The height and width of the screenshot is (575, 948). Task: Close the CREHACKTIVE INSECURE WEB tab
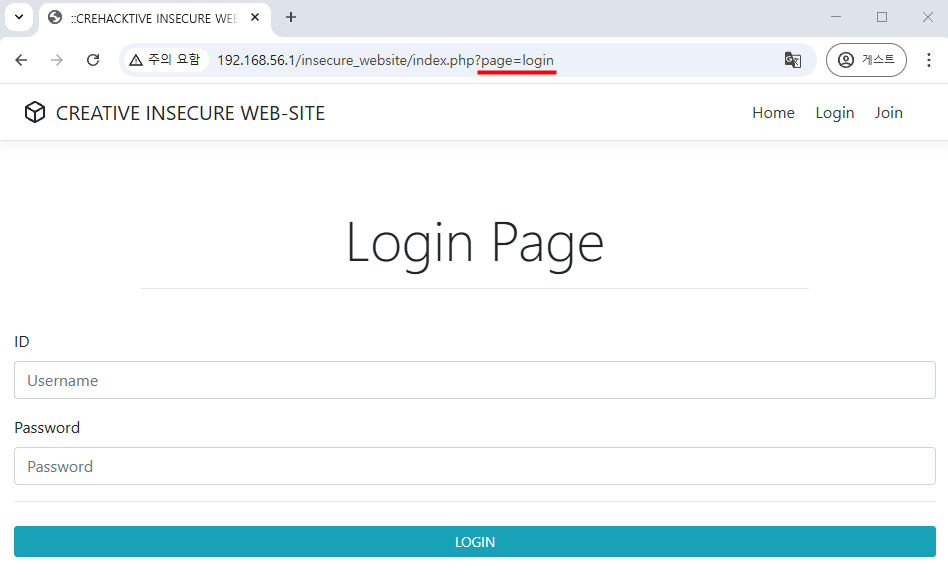coord(255,18)
